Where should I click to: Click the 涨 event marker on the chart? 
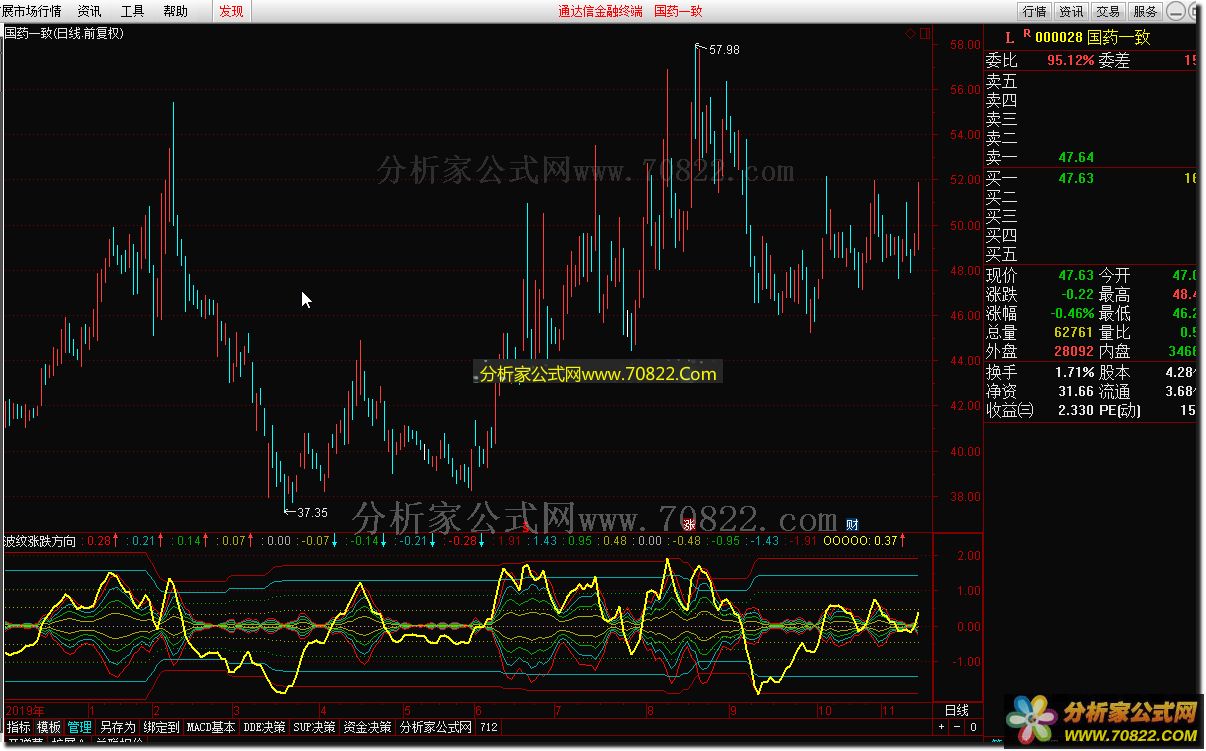(689, 524)
